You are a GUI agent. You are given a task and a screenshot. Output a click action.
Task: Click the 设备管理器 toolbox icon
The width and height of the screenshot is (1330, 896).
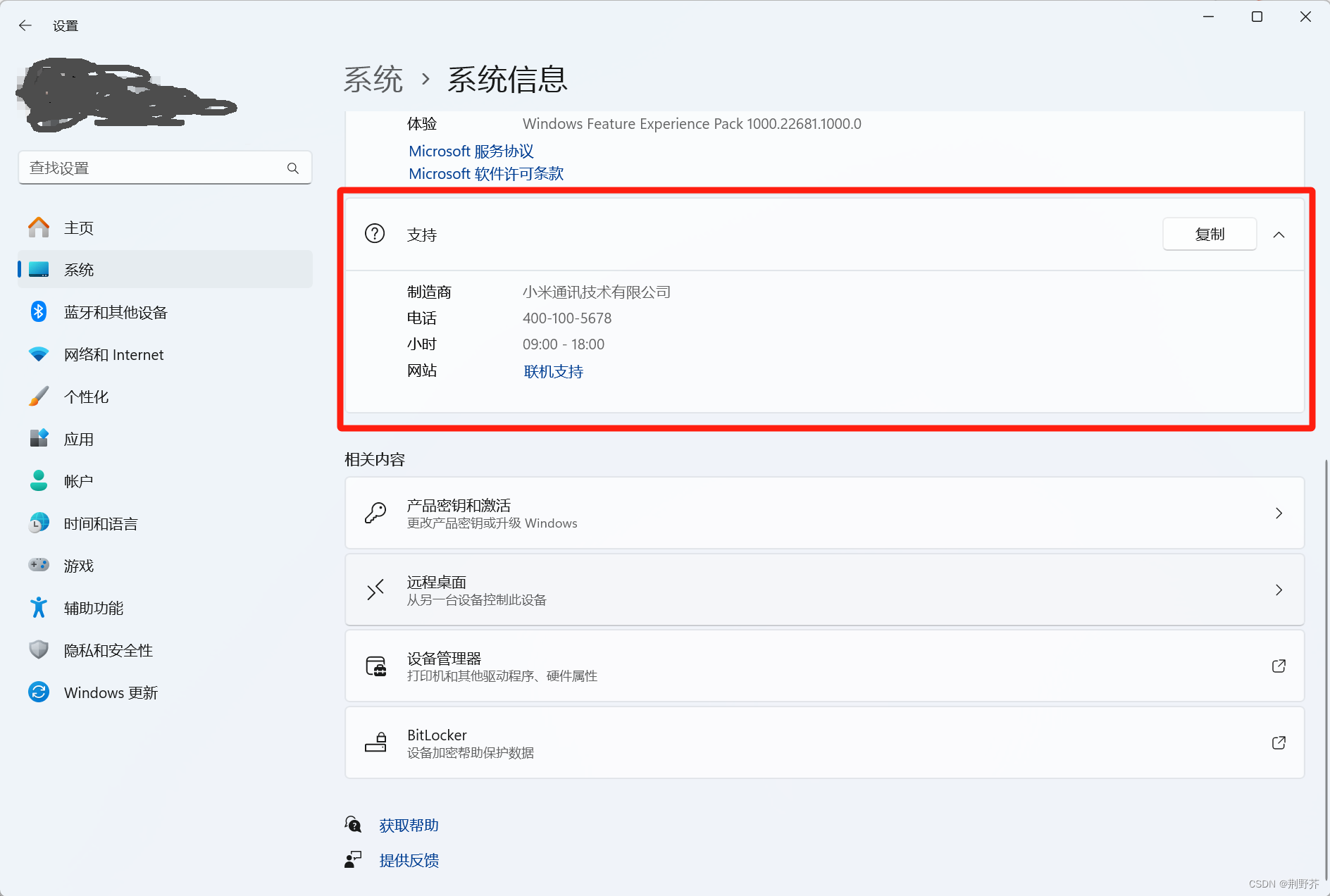point(375,666)
